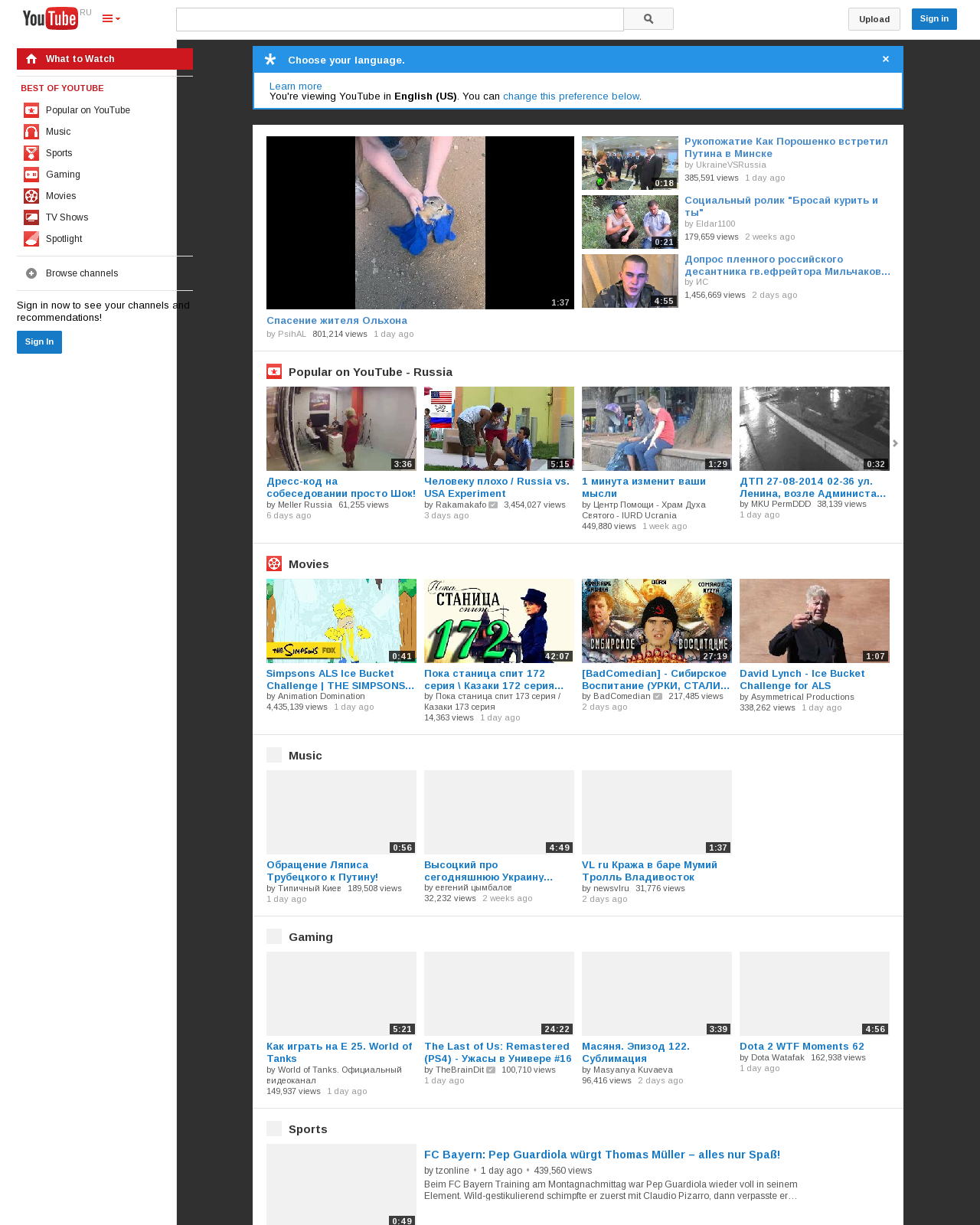Click the Movies section reel icon
The image size is (980, 1225).
pos(274,563)
